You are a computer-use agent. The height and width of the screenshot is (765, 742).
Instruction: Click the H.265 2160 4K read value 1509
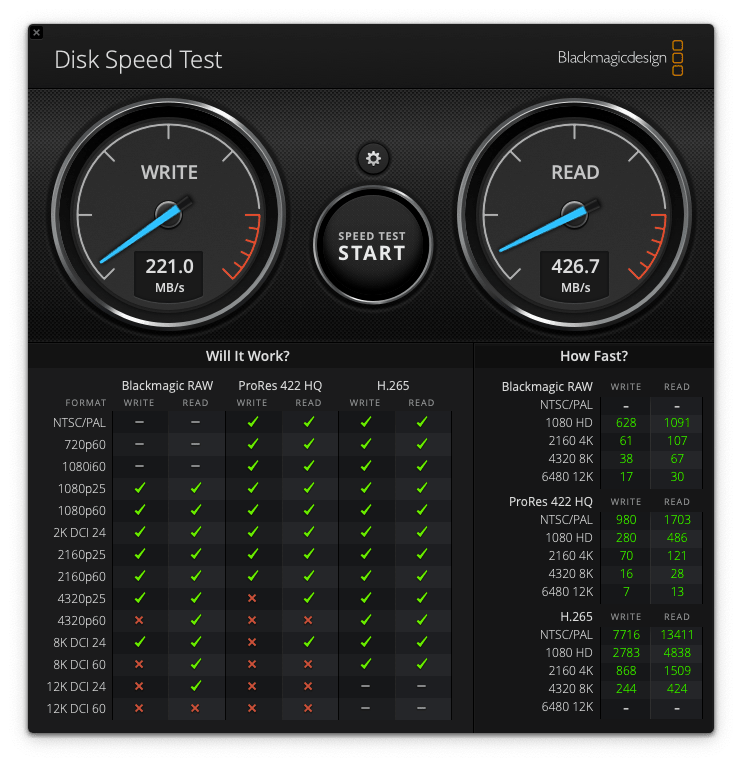coord(677,671)
